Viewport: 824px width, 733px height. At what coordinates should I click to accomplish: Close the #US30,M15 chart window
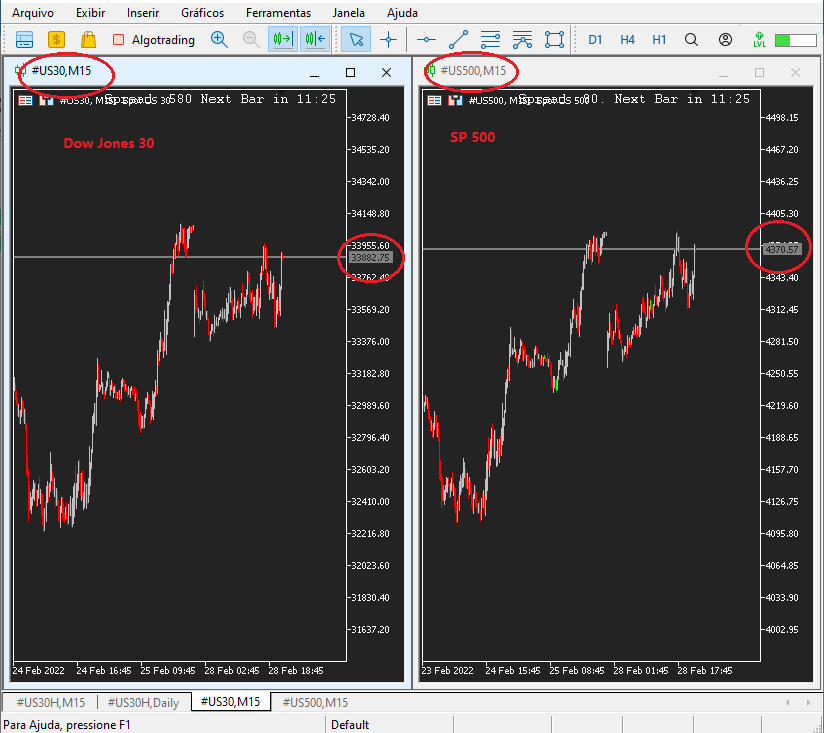[386, 73]
